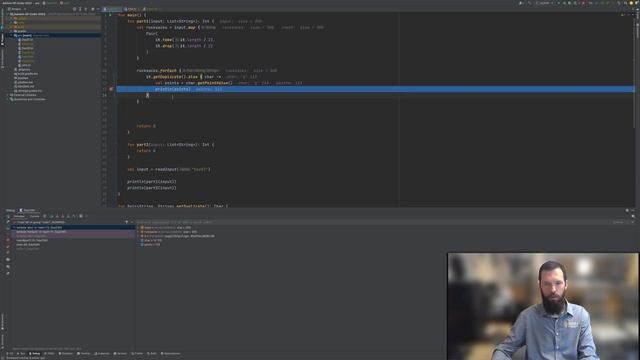
Task: Open the Debug panel gear settings
Action: [627, 210]
